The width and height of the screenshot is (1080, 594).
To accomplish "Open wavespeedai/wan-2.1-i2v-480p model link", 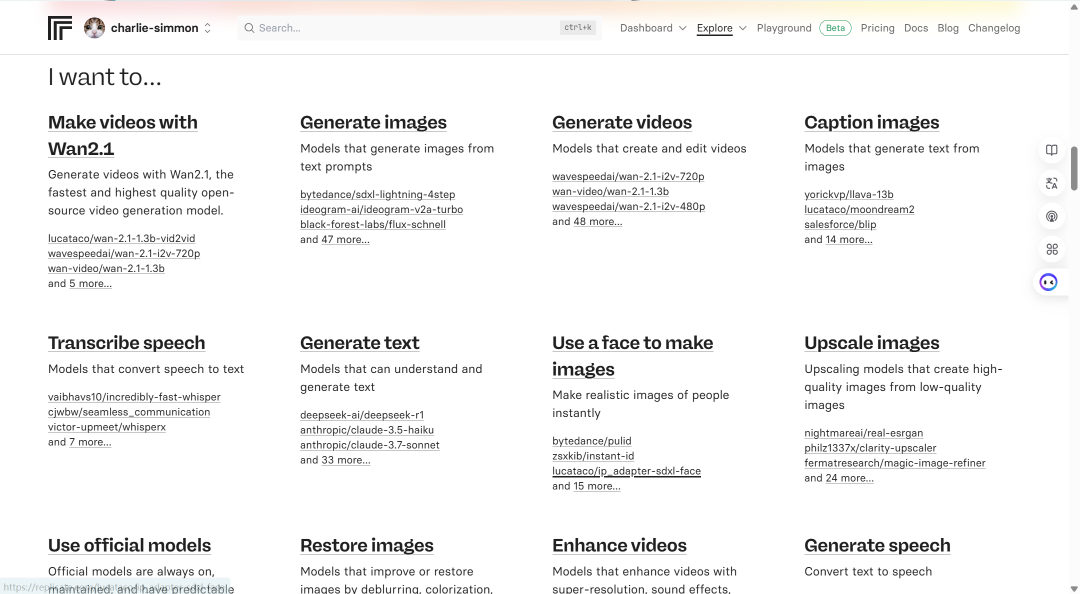I will (628, 207).
